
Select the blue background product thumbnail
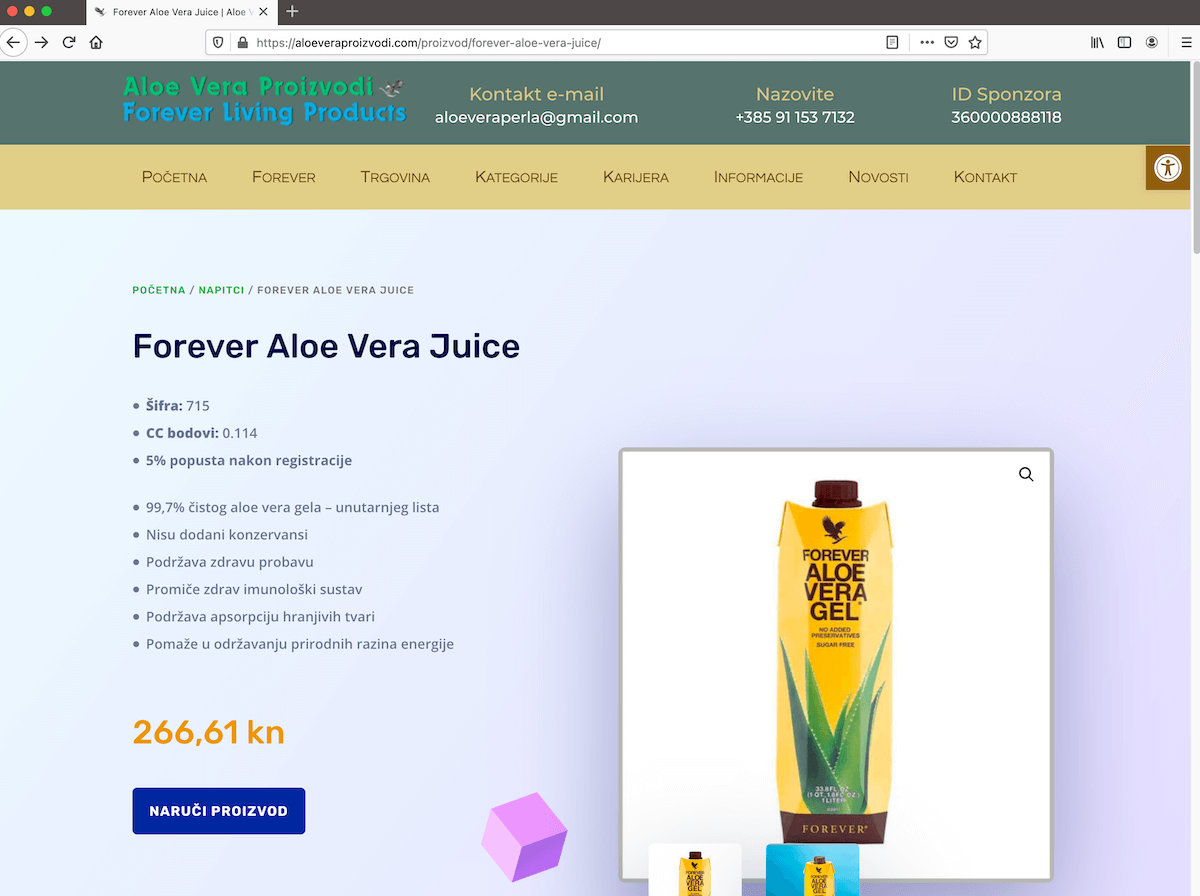pos(812,869)
